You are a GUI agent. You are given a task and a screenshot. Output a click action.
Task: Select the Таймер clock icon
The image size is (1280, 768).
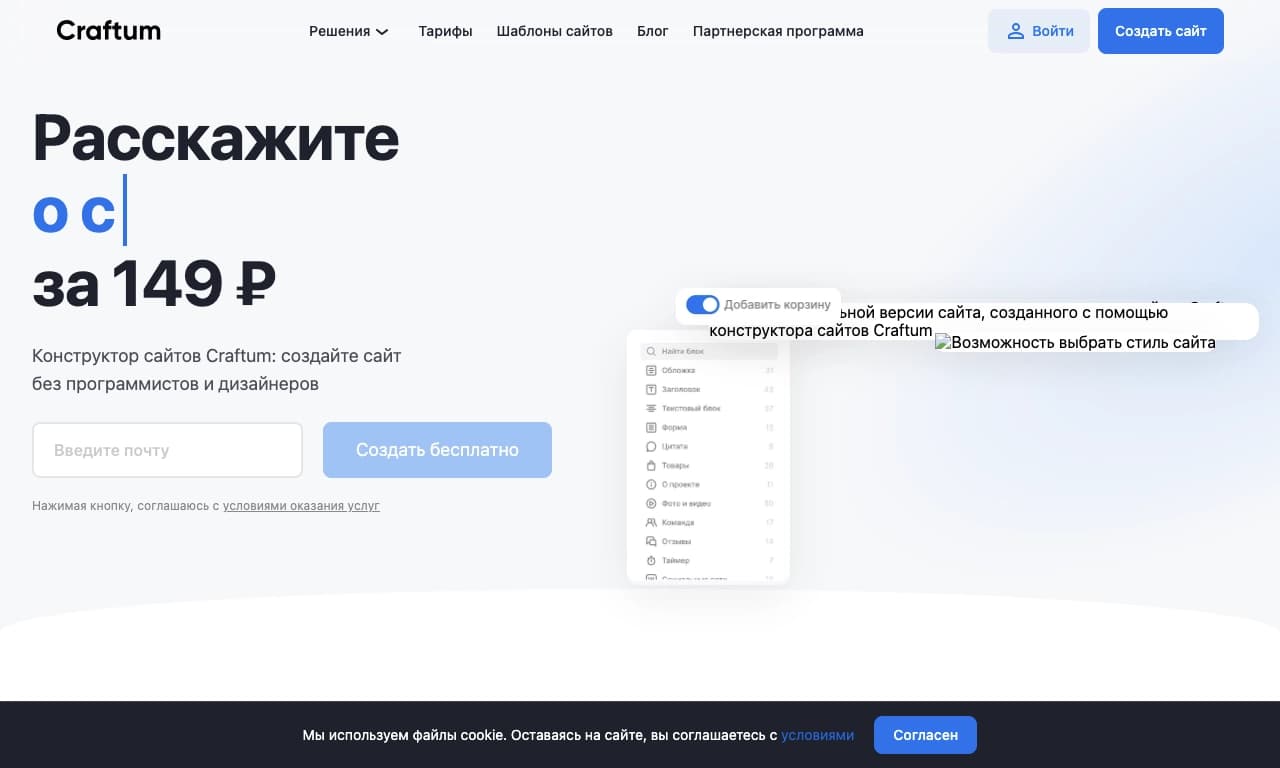point(651,561)
